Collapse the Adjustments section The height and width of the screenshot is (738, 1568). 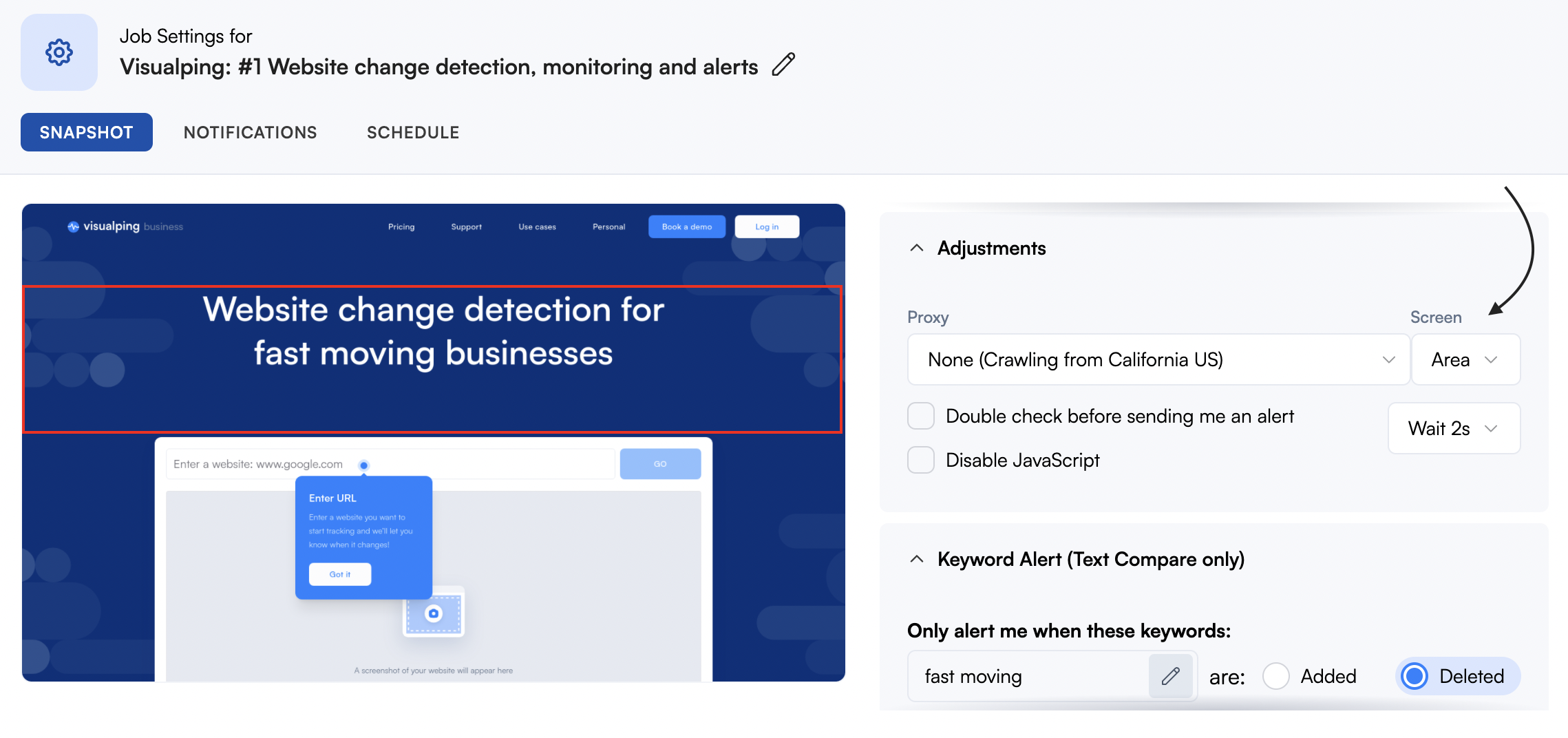pos(917,248)
